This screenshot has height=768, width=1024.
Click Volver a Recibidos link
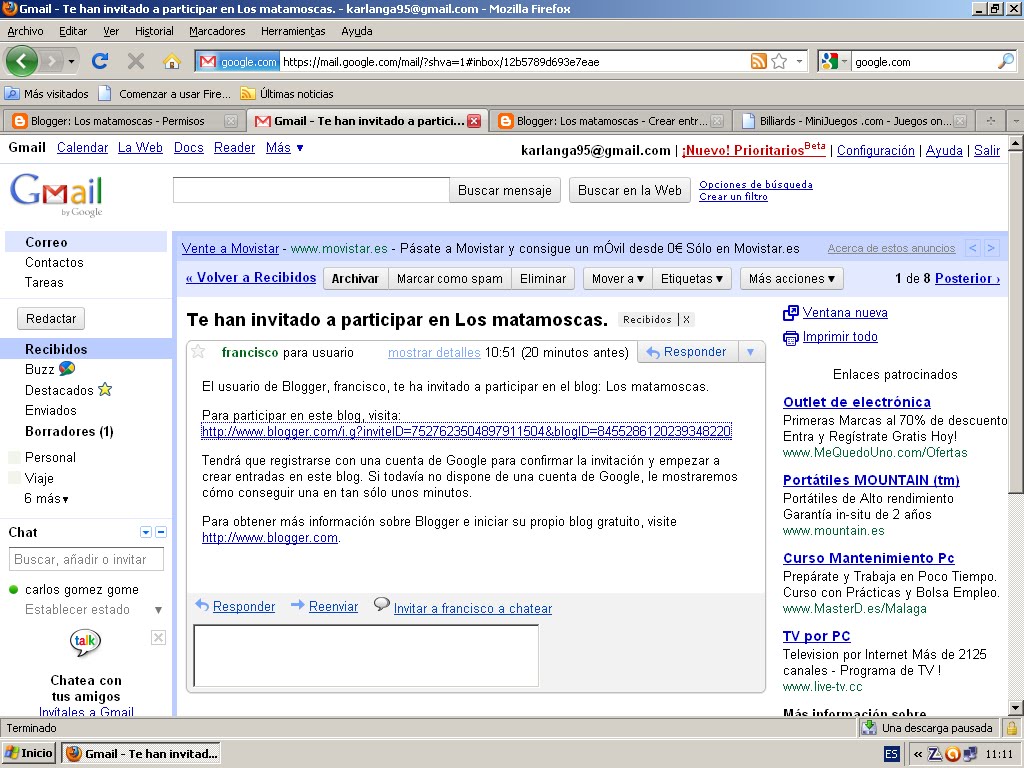(251, 278)
